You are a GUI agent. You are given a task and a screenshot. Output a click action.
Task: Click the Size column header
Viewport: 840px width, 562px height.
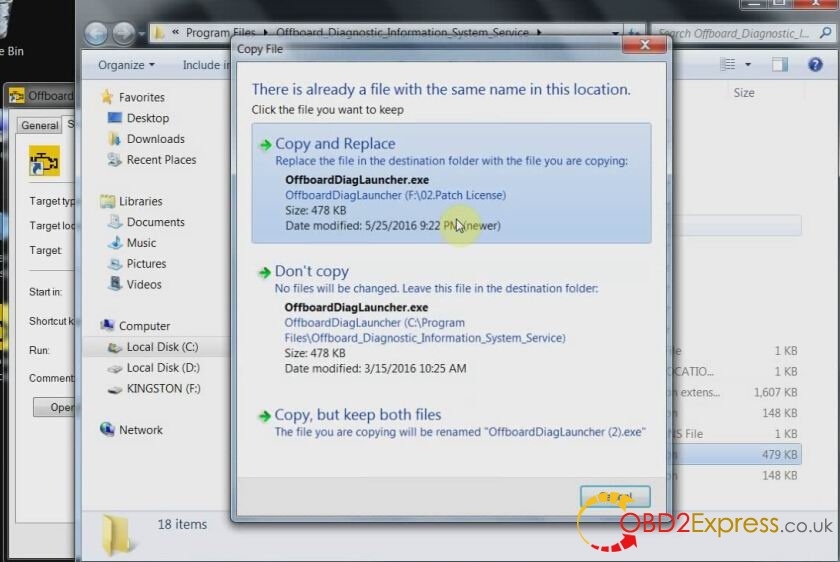[744, 93]
